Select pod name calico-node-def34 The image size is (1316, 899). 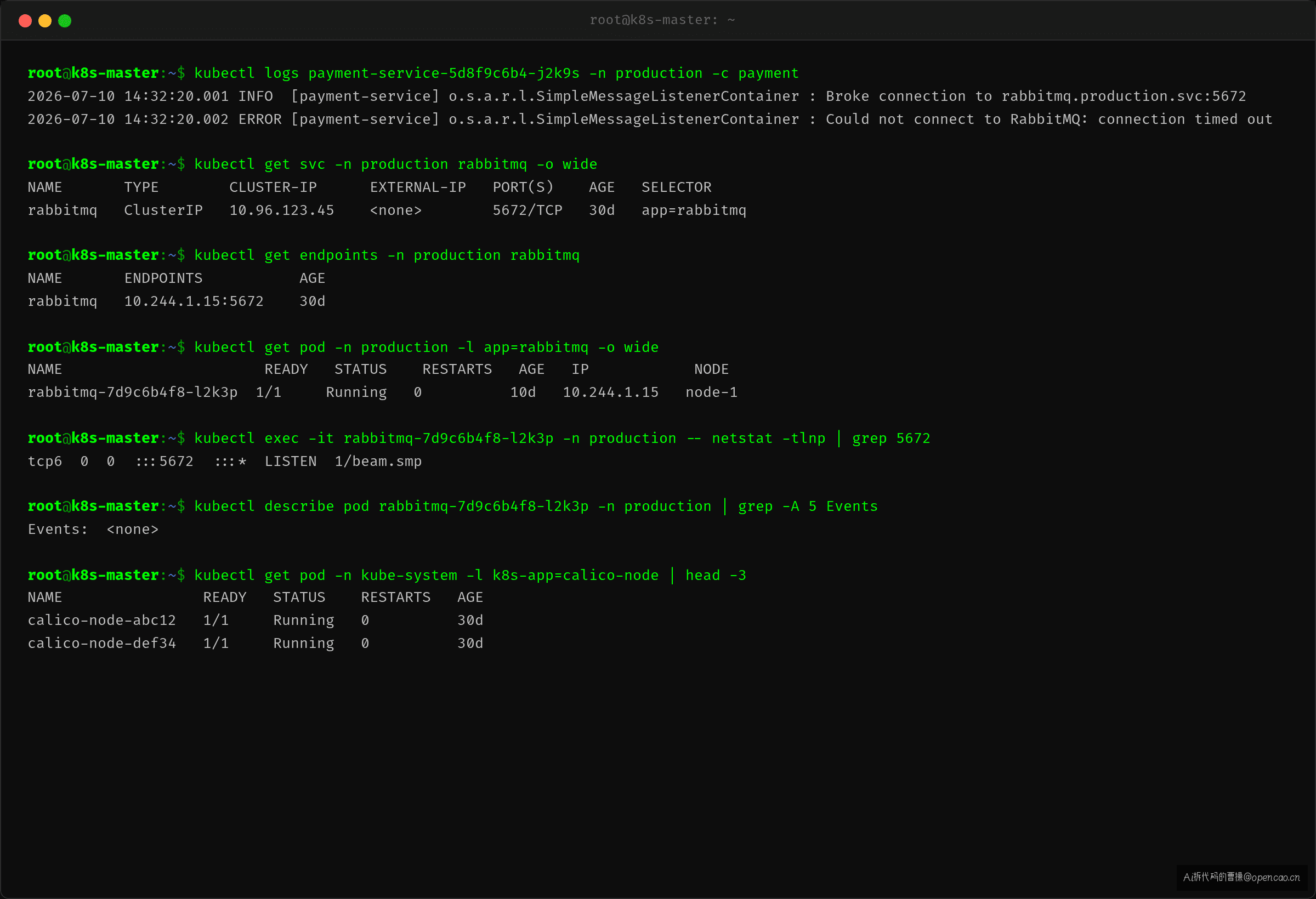point(102,644)
